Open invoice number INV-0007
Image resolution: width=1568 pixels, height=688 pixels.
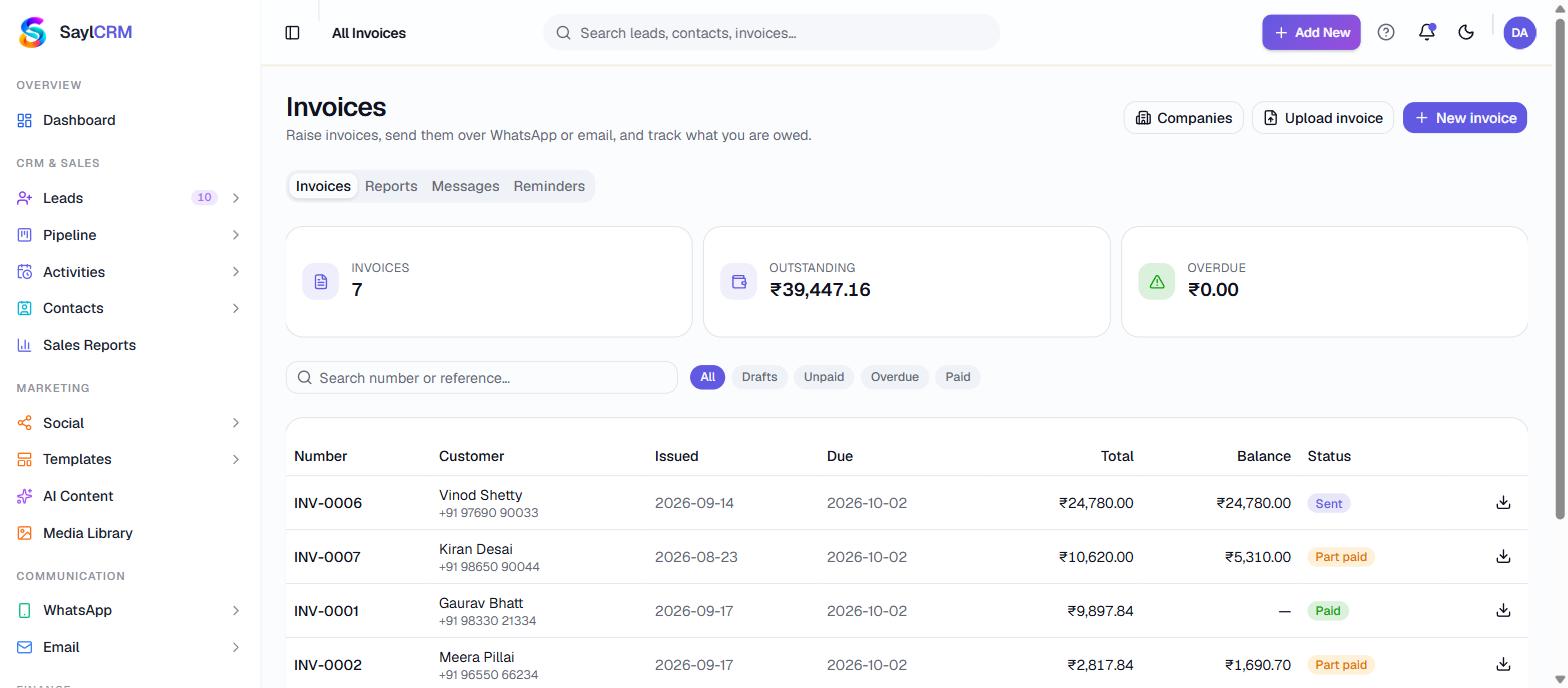(x=327, y=557)
